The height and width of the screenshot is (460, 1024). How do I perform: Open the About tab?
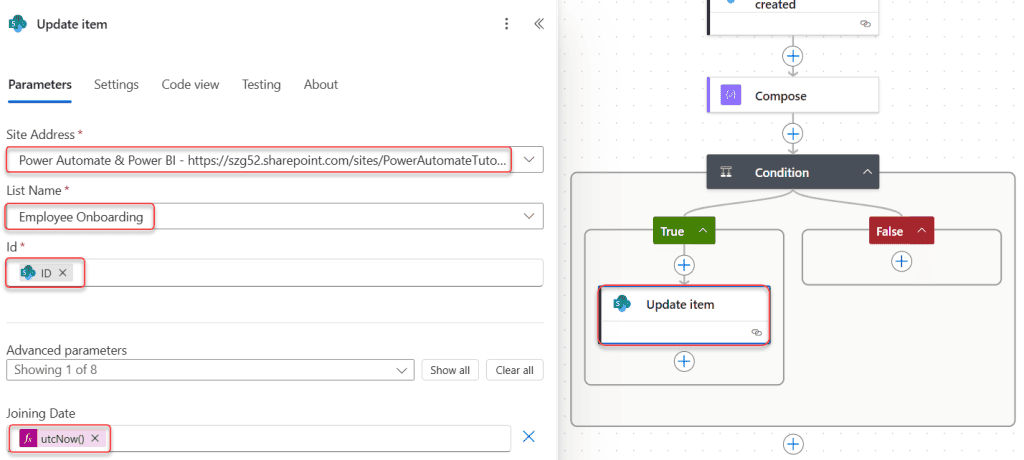321,84
